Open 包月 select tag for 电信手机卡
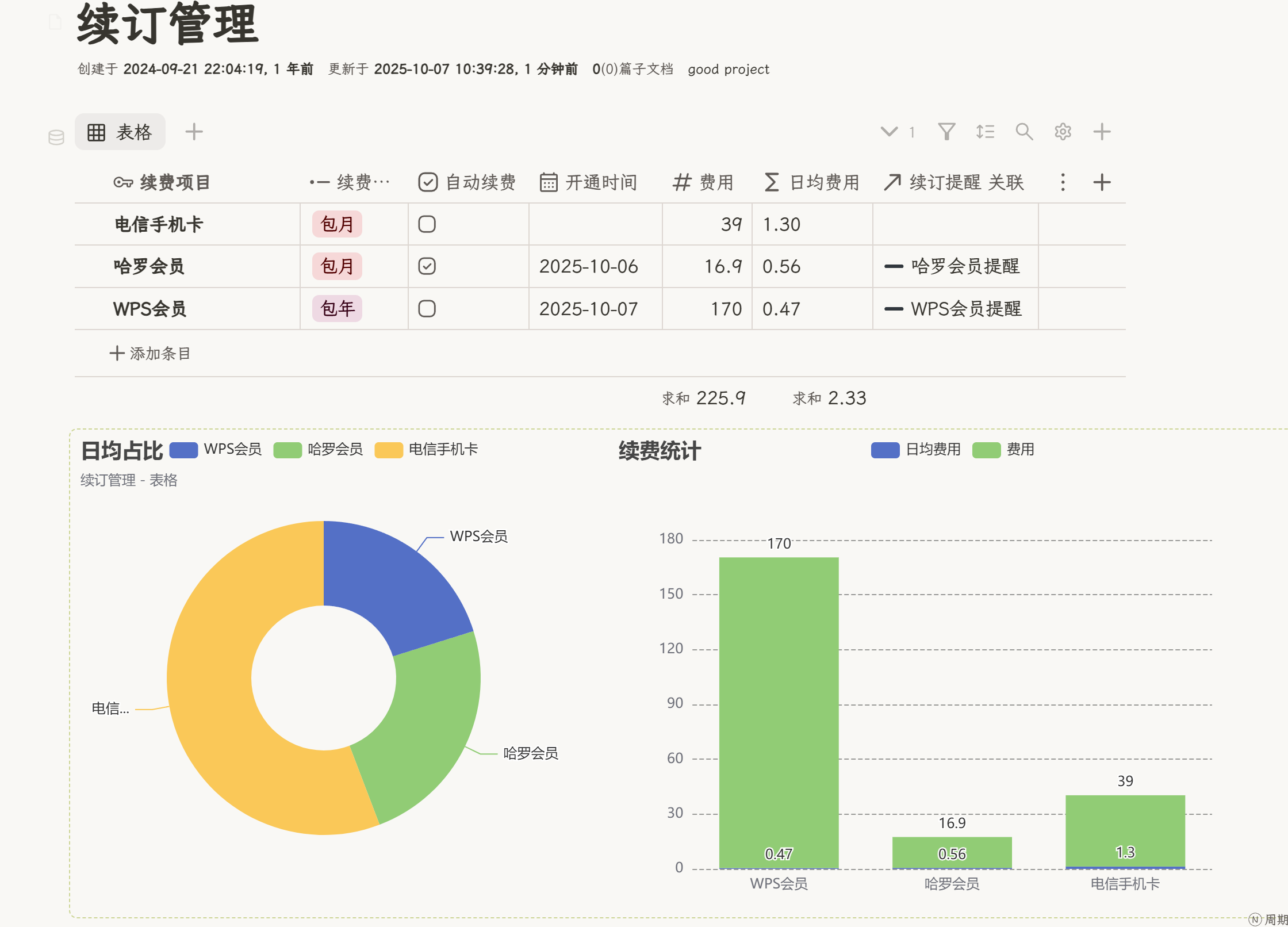This screenshot has width=1288, height=927. point(337,224)
